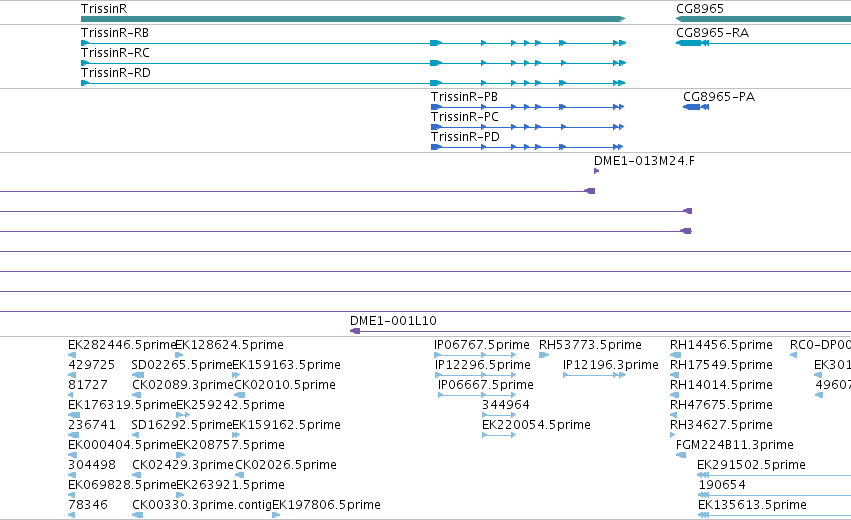Click the RH34627.5prime cDNA label
The height and width of the screenshot is (520, 851).
click(721, 425)
